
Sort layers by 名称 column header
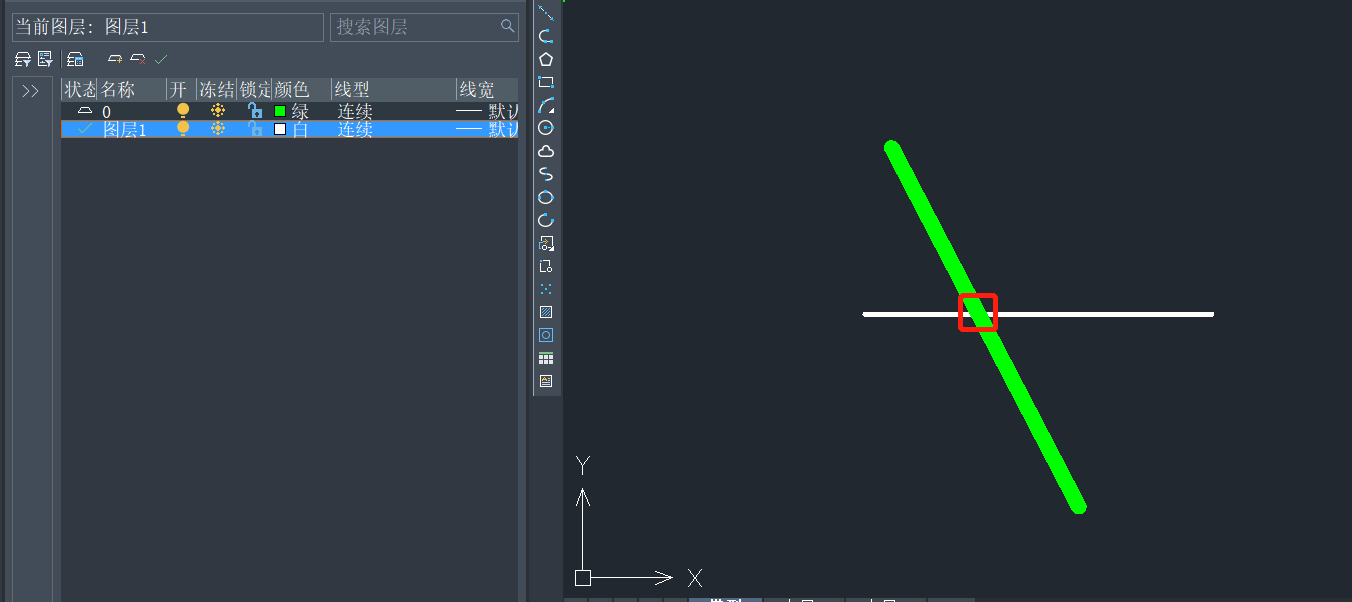click(131, 90)
